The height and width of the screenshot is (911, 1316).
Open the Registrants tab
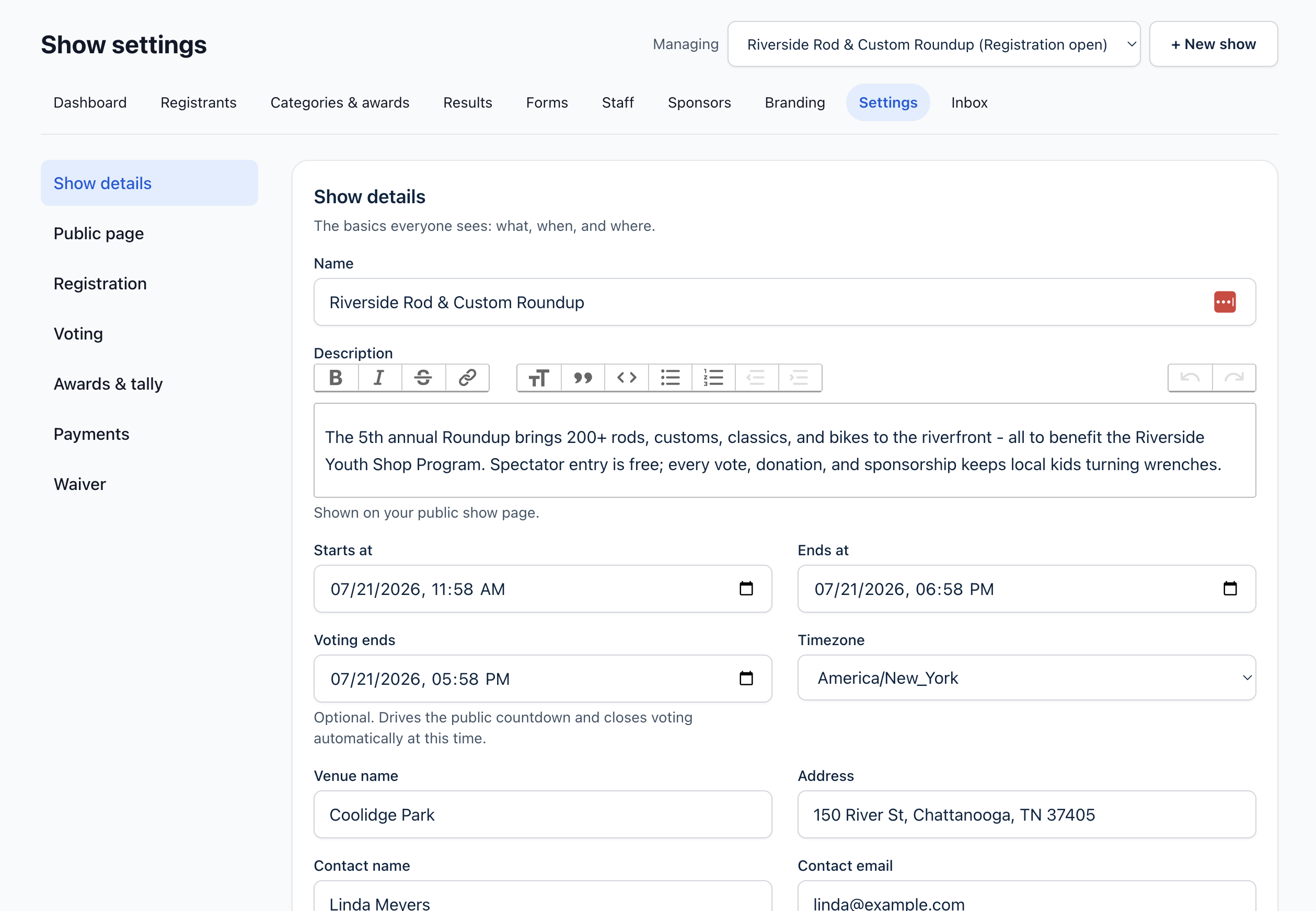[199, 103]
